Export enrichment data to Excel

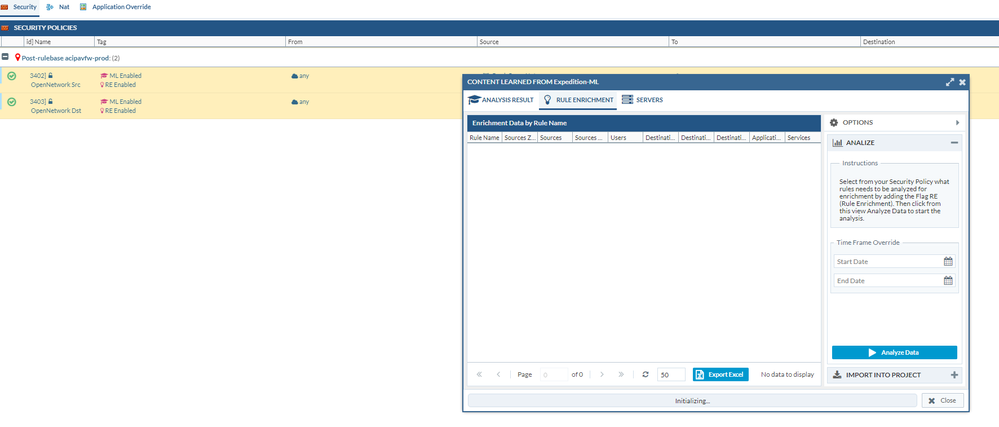721,375
